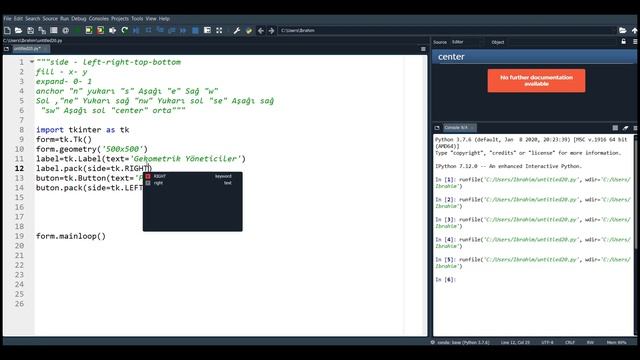Click the back arrow in the toolbar

[260, 31]
